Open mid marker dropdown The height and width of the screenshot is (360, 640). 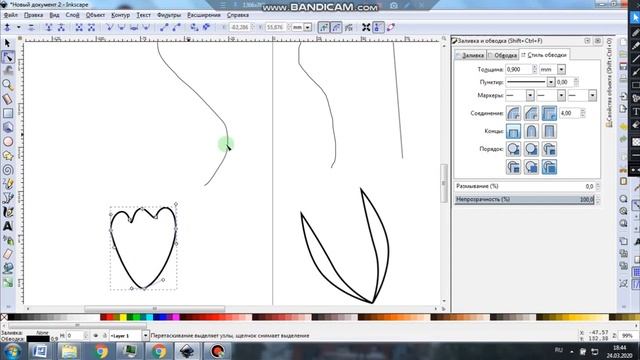click(561, 96)
